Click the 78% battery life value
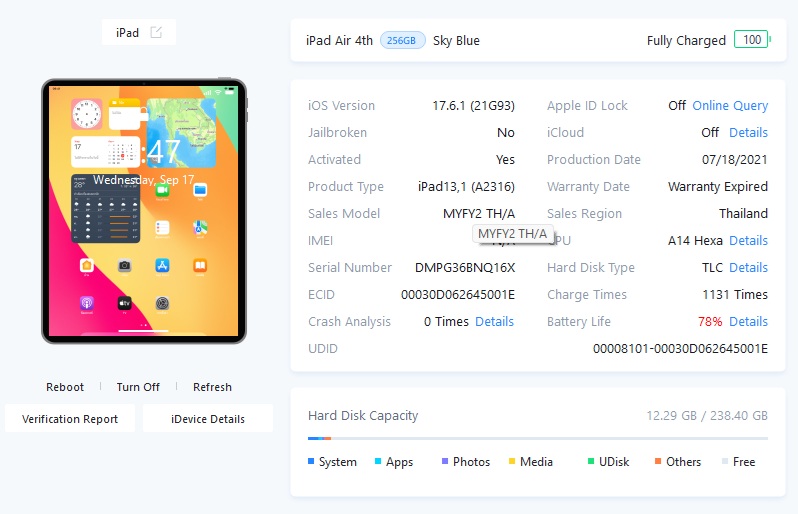 (x=710, y=321)
